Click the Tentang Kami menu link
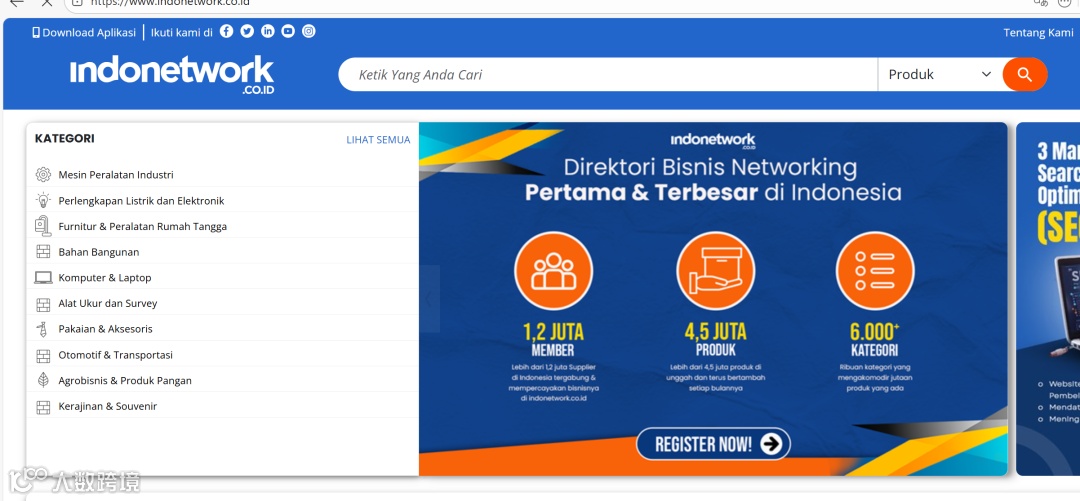The image size is (1080, 501). pos(1038,32)
